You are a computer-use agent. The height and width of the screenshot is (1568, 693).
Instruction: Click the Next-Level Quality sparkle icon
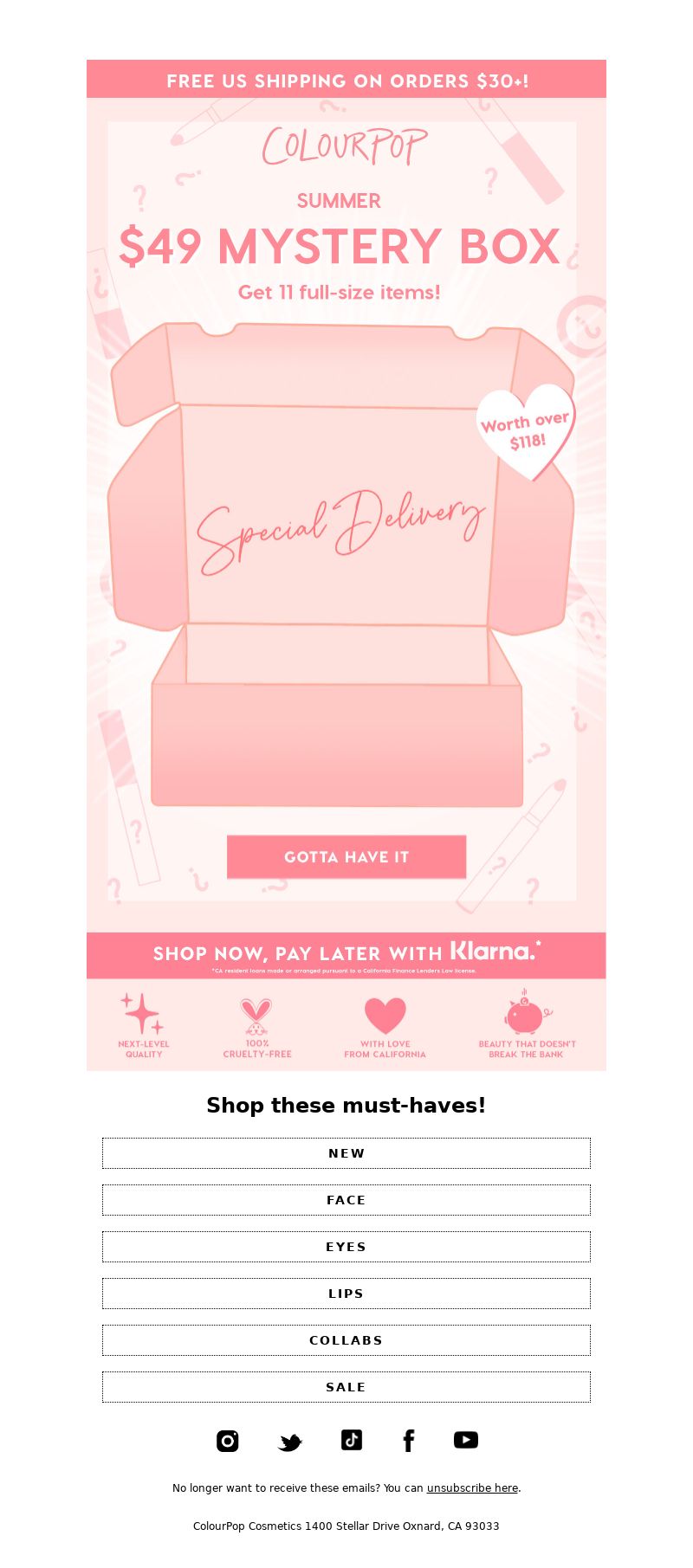tap(143, 1014)
